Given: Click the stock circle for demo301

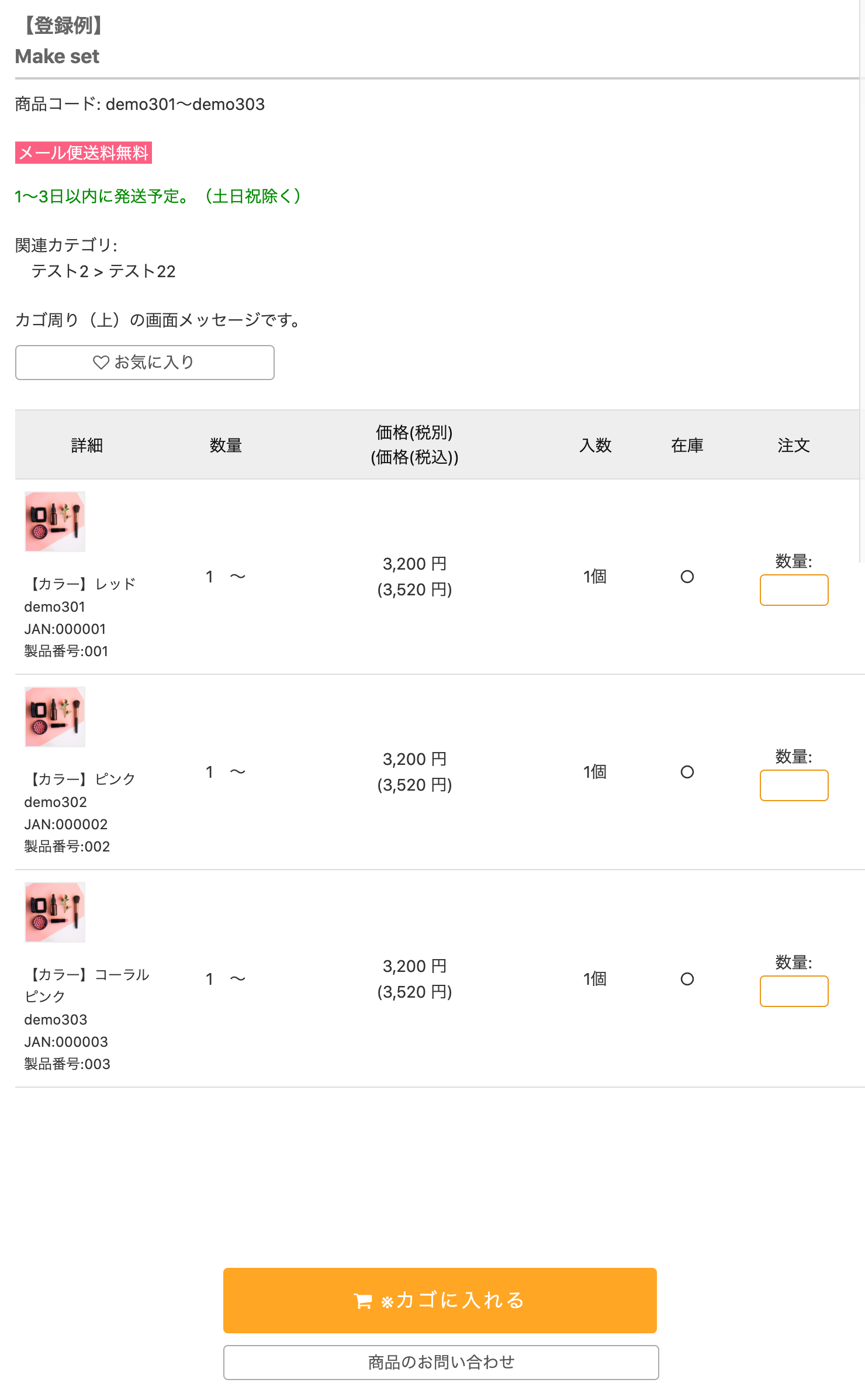Looking at the screenshot, I should click(687, 577).
